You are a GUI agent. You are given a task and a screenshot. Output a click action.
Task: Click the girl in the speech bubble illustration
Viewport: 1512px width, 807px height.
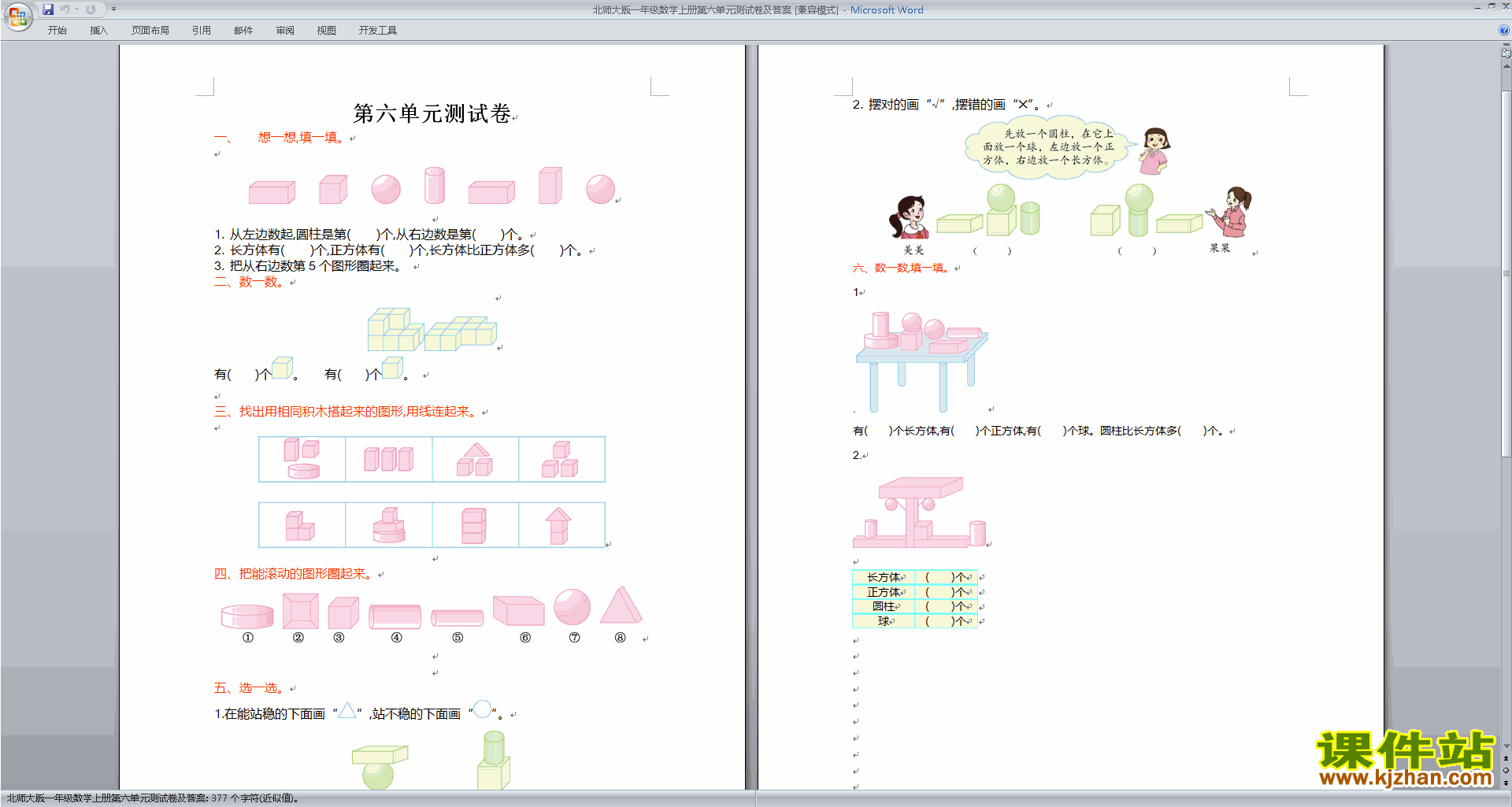pos(1154,150)
